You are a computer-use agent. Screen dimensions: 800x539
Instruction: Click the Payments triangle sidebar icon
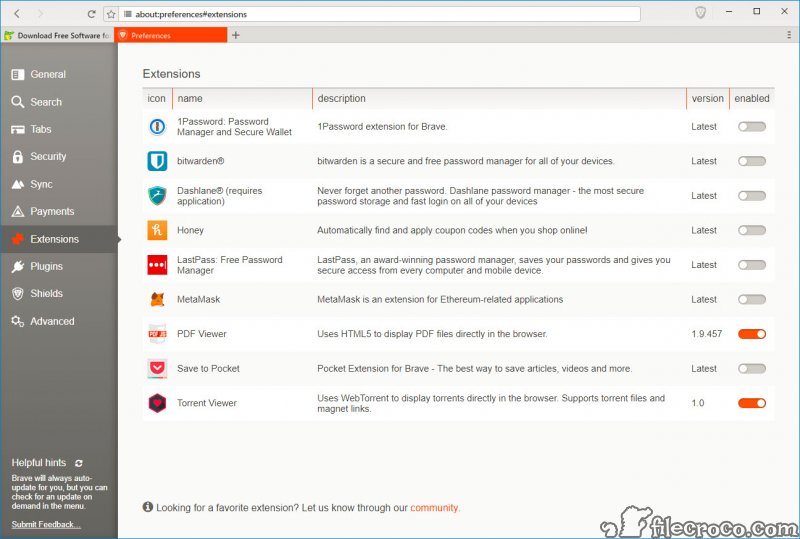(x=18, y=211)
